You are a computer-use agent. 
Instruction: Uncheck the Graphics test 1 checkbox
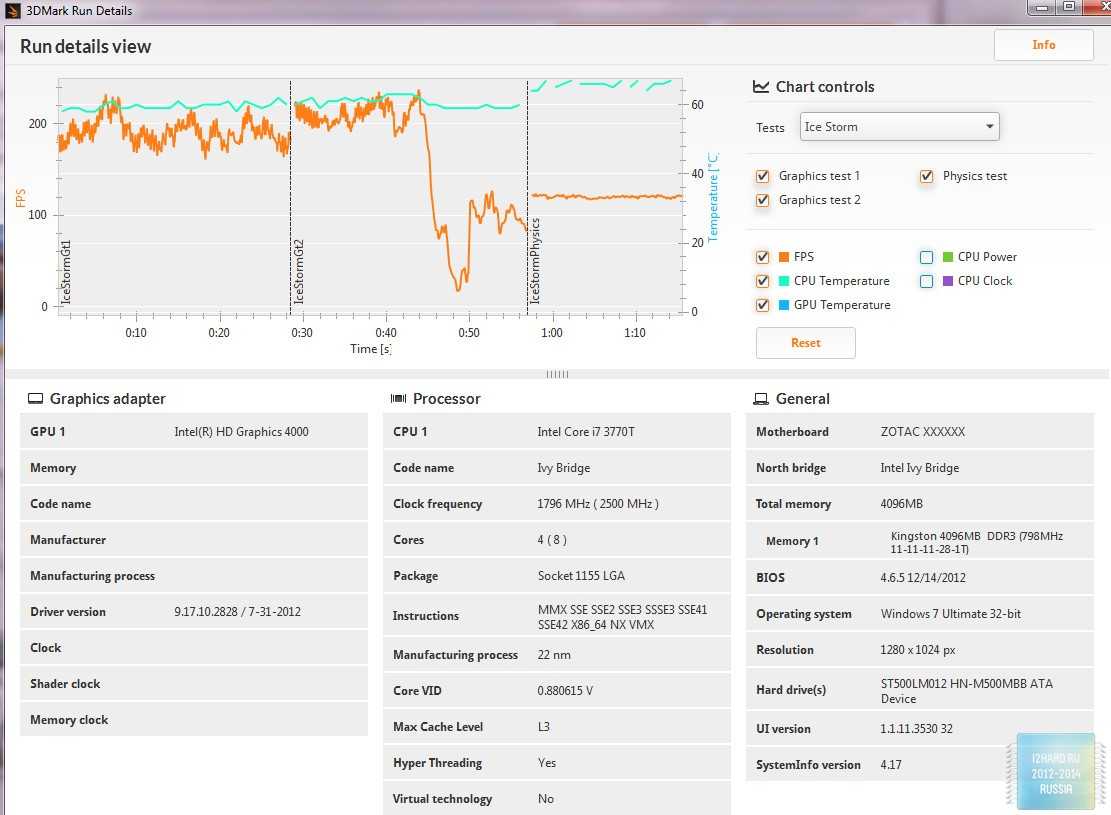coord(763,176)
